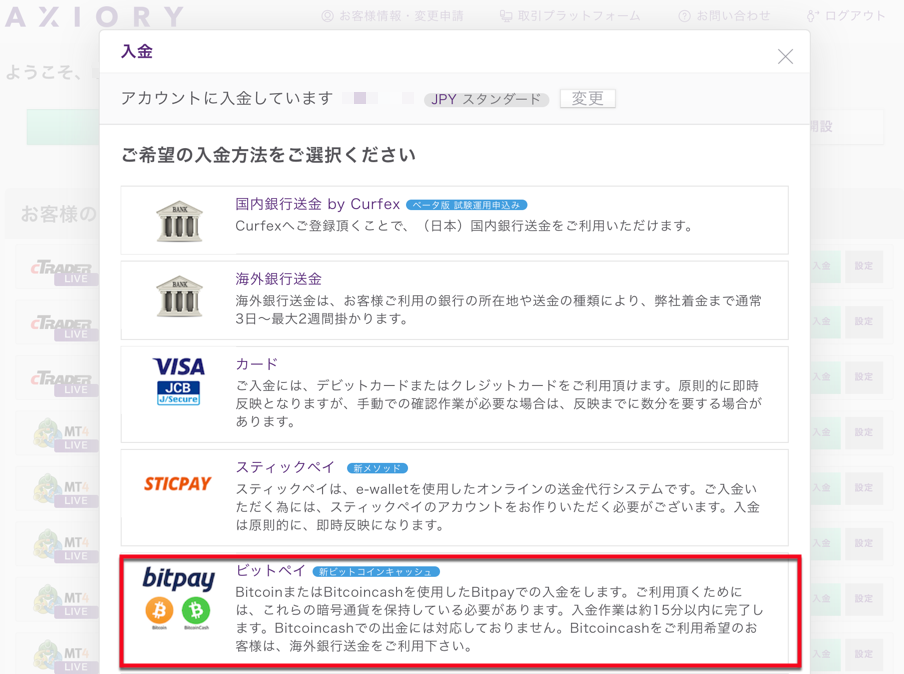
Task: Select the 海外銀行送金 deposit option
Action: [x=454, y=300]
